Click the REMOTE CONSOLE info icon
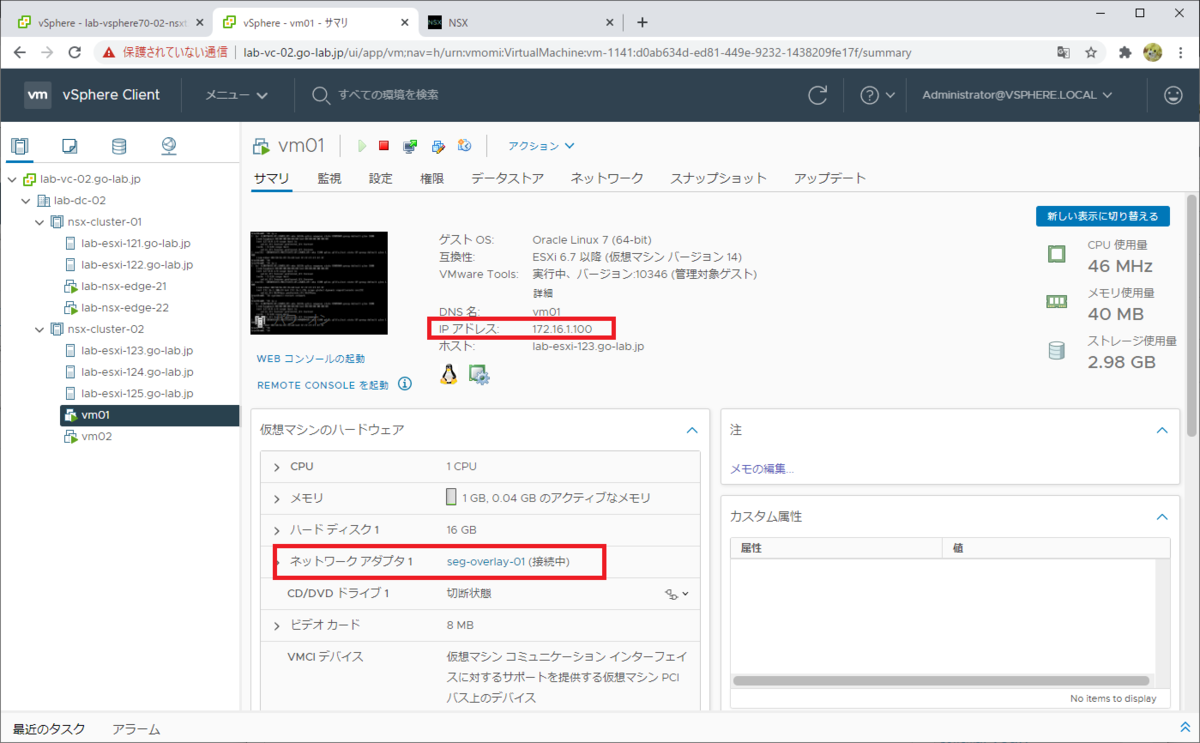 pyautogui.click(x=405, y=384)
